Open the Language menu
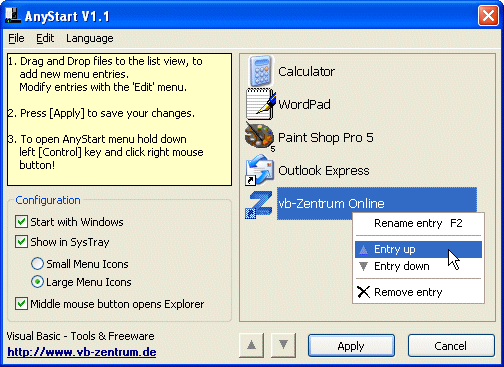 (90, 38)
